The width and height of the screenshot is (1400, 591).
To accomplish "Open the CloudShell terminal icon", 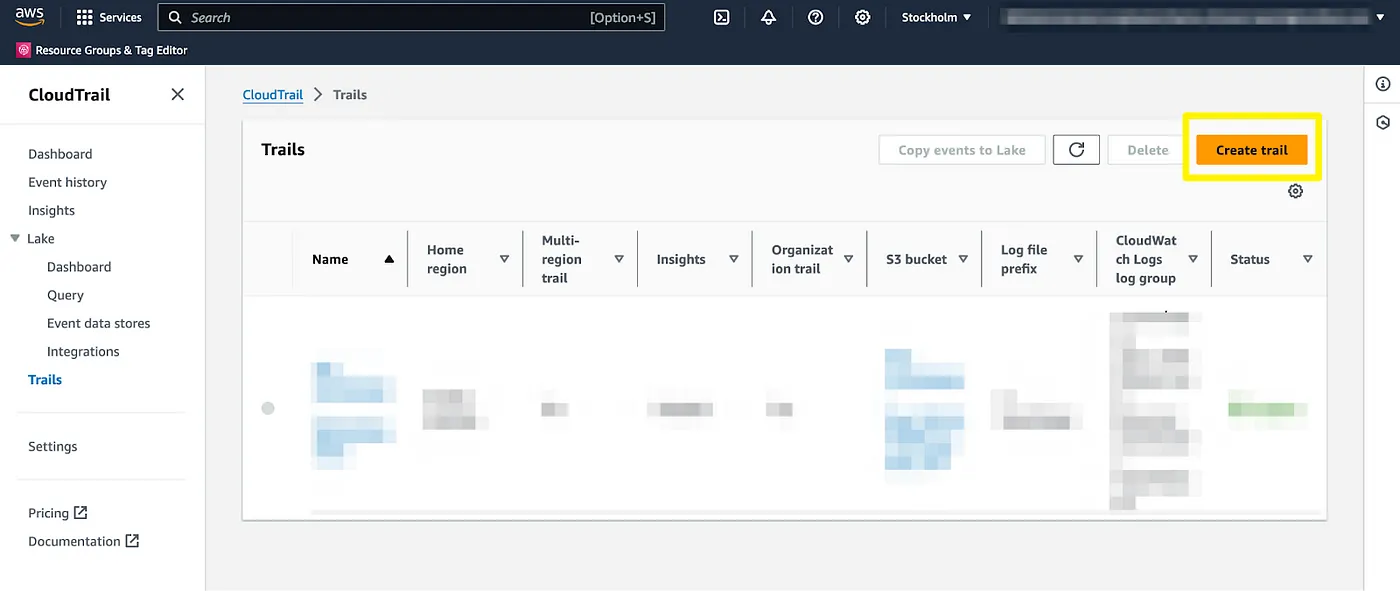I will coord(721,17).
